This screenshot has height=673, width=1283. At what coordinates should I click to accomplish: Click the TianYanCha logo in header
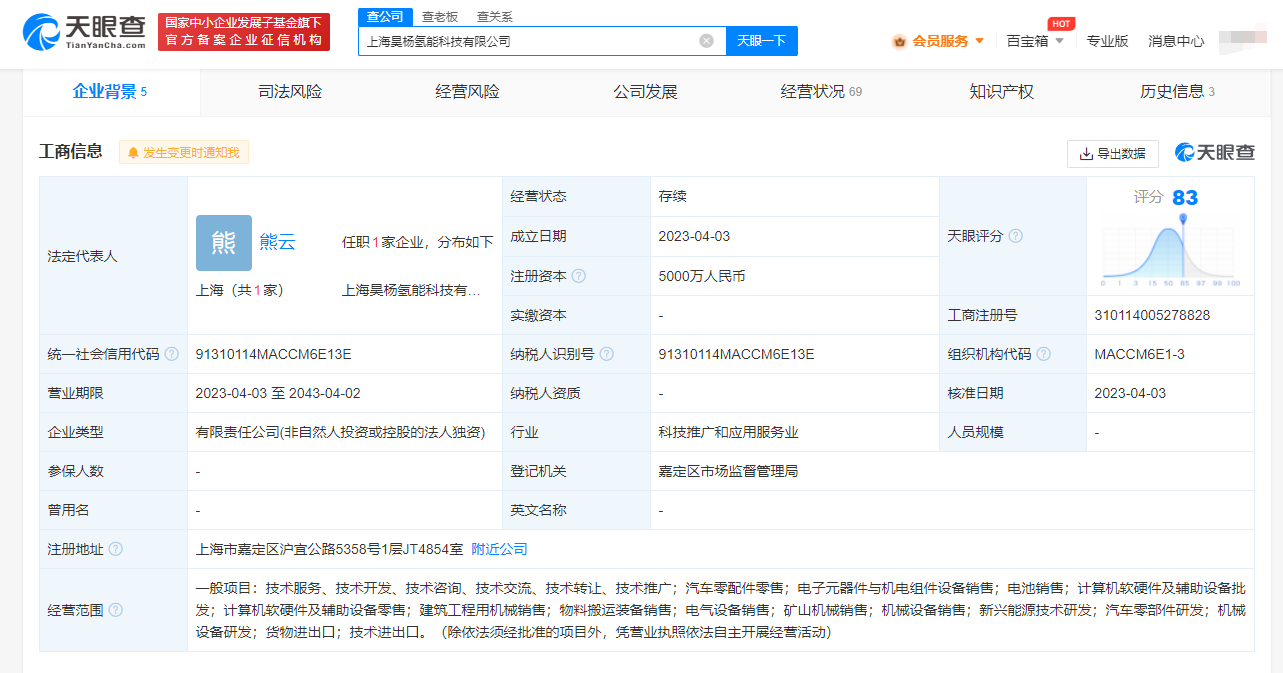click(84, 32)
